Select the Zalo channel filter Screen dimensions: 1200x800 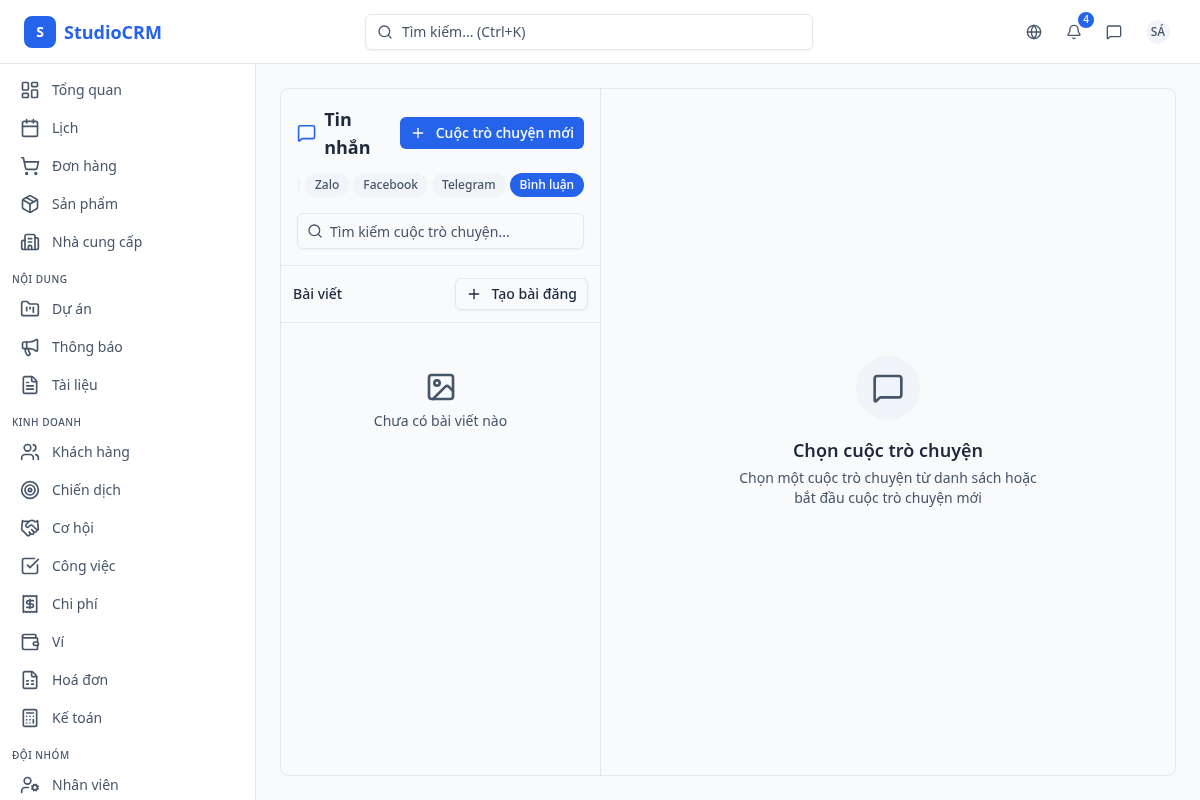(x=327, y=185)
